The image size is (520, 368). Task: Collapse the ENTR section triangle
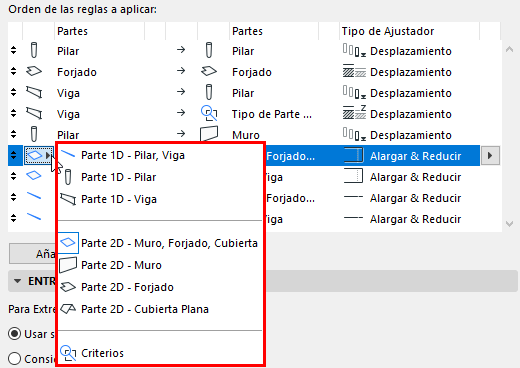tap(17, 281)
